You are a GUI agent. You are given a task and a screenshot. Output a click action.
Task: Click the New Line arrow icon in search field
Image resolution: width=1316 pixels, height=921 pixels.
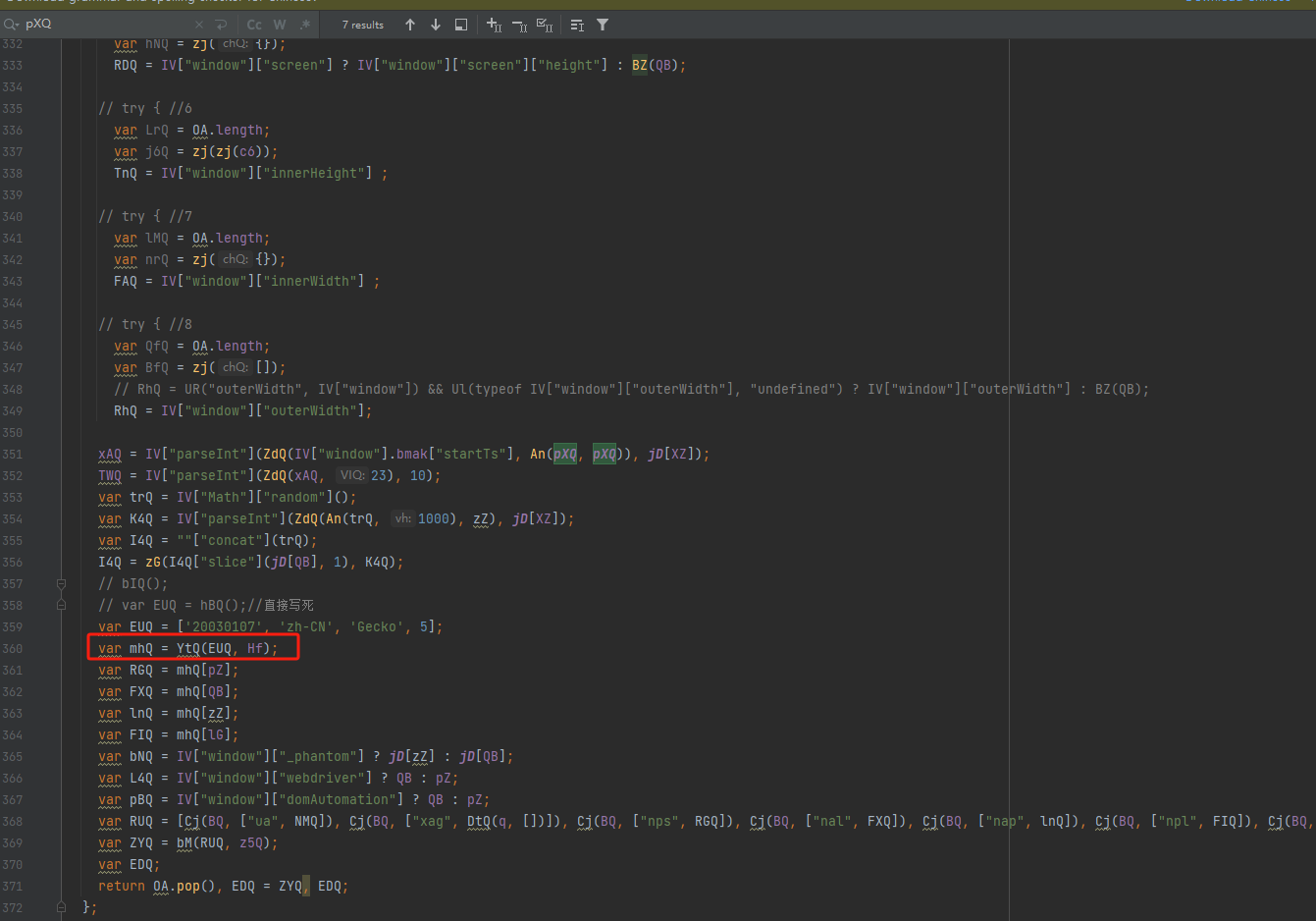(x=220, y=25)
